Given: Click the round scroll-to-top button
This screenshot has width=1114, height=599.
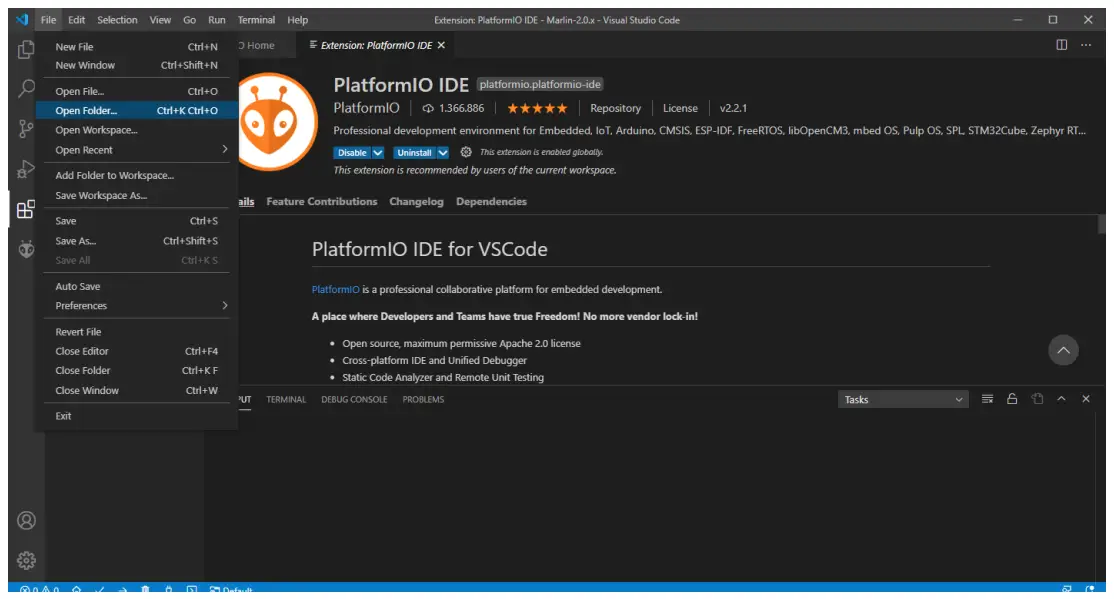Looking at the screenshot, I should click(1063, 350).
